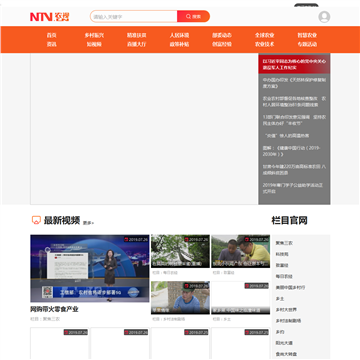Open 乡村大世界 in the column list
Image resolution: width=360 pixels, height=360 pixels.
point(286,310)
